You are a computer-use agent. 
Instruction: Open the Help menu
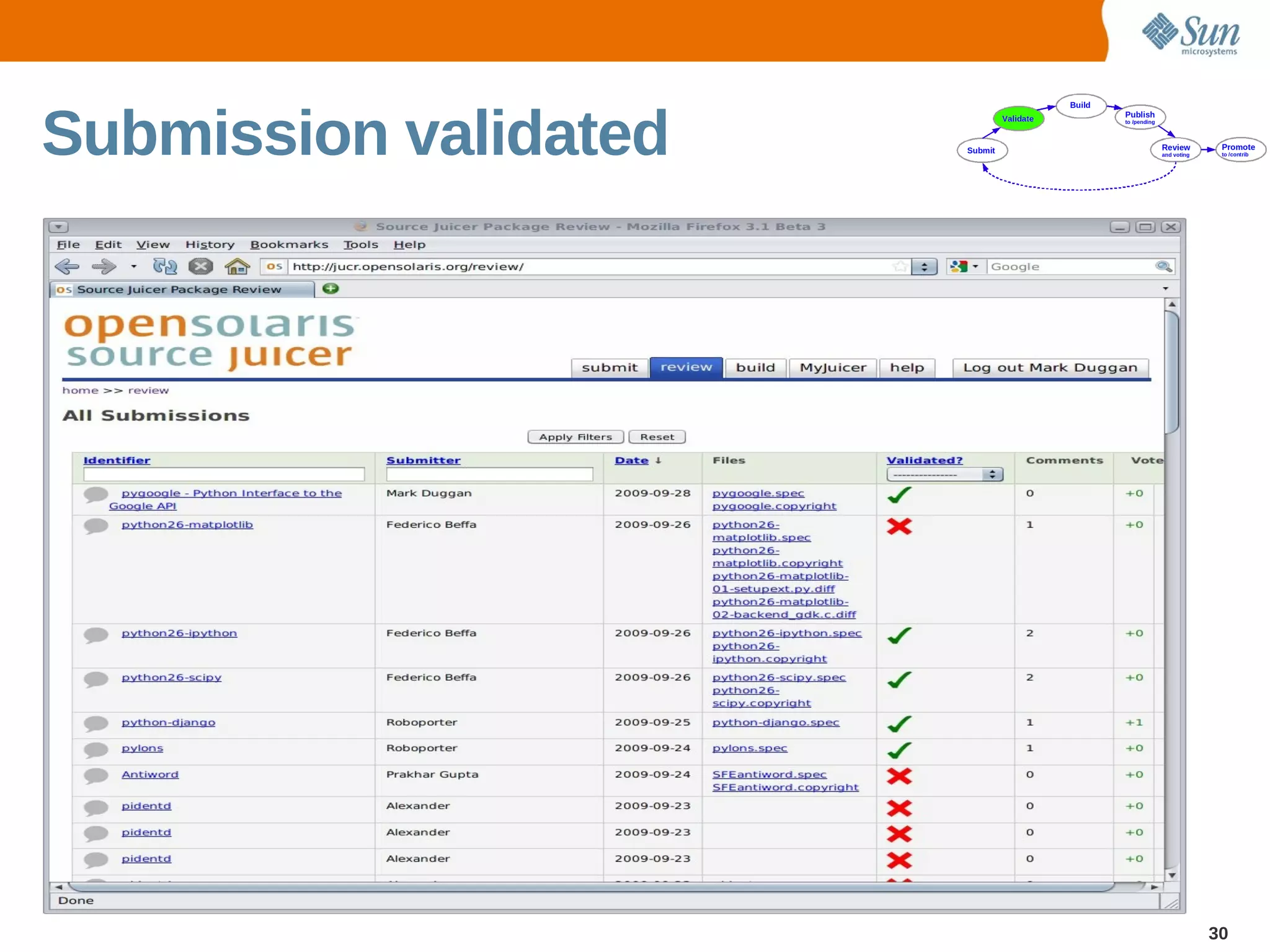[409, 245]
